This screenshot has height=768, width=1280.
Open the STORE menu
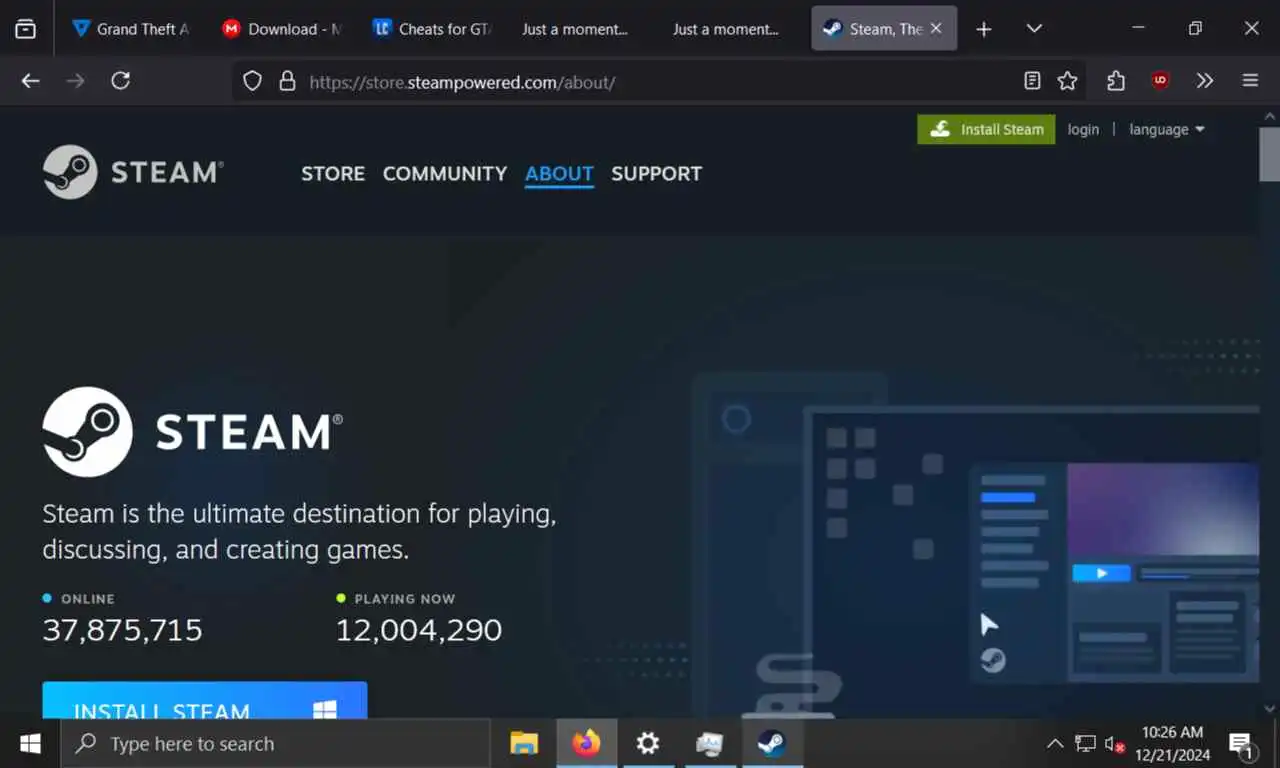(333, 173)
